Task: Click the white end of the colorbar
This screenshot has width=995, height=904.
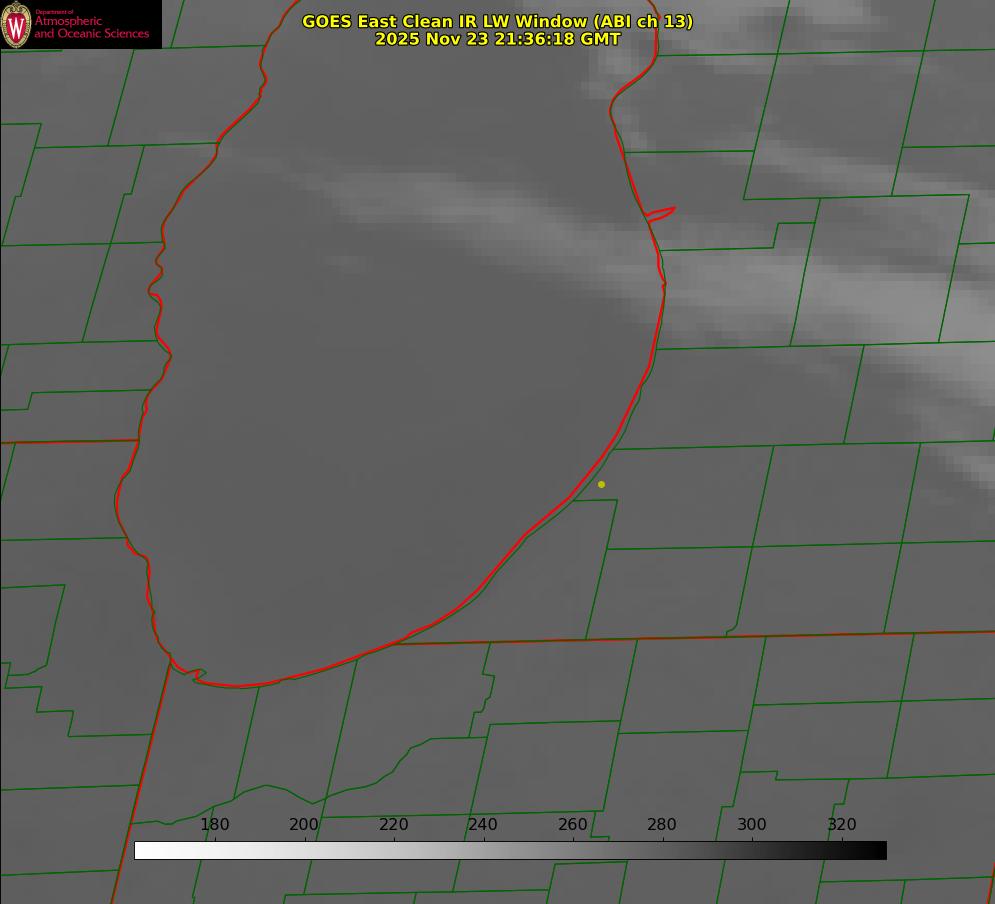Action: click(x=142, y=850)
